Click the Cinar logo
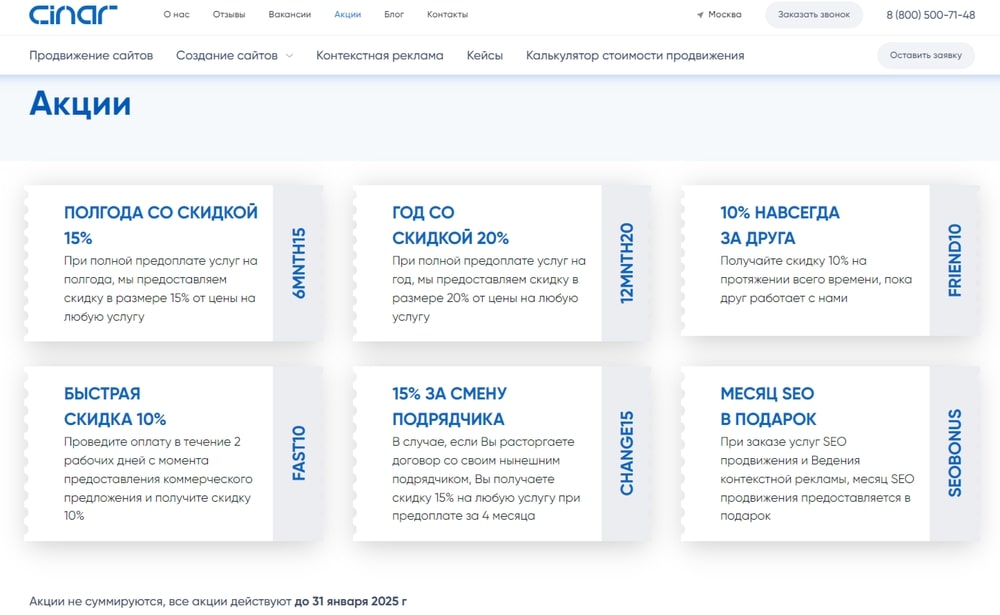This screenshot has height=615, width=1000. point(73,14)
